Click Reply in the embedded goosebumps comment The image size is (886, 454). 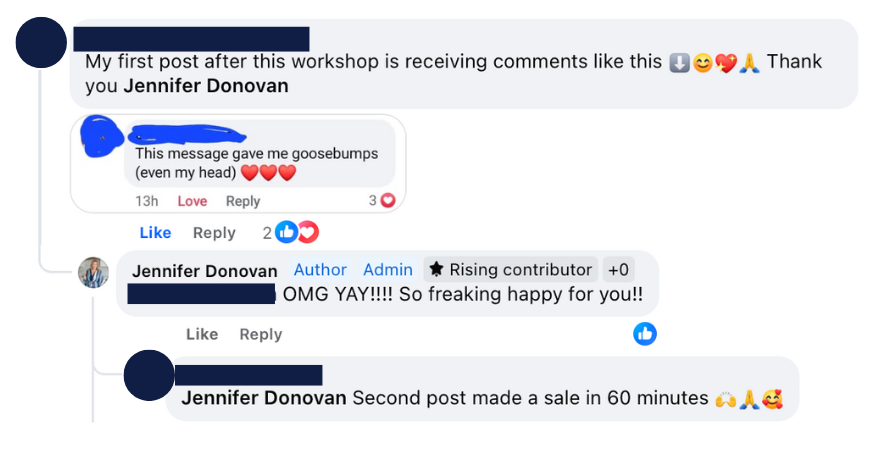[x=243, y=201]
